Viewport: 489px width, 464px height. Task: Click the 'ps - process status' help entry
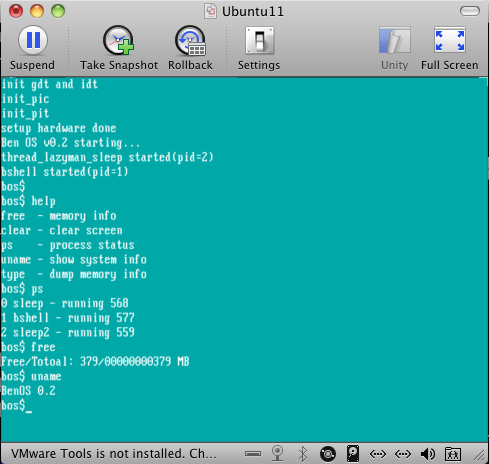(68, 245)
